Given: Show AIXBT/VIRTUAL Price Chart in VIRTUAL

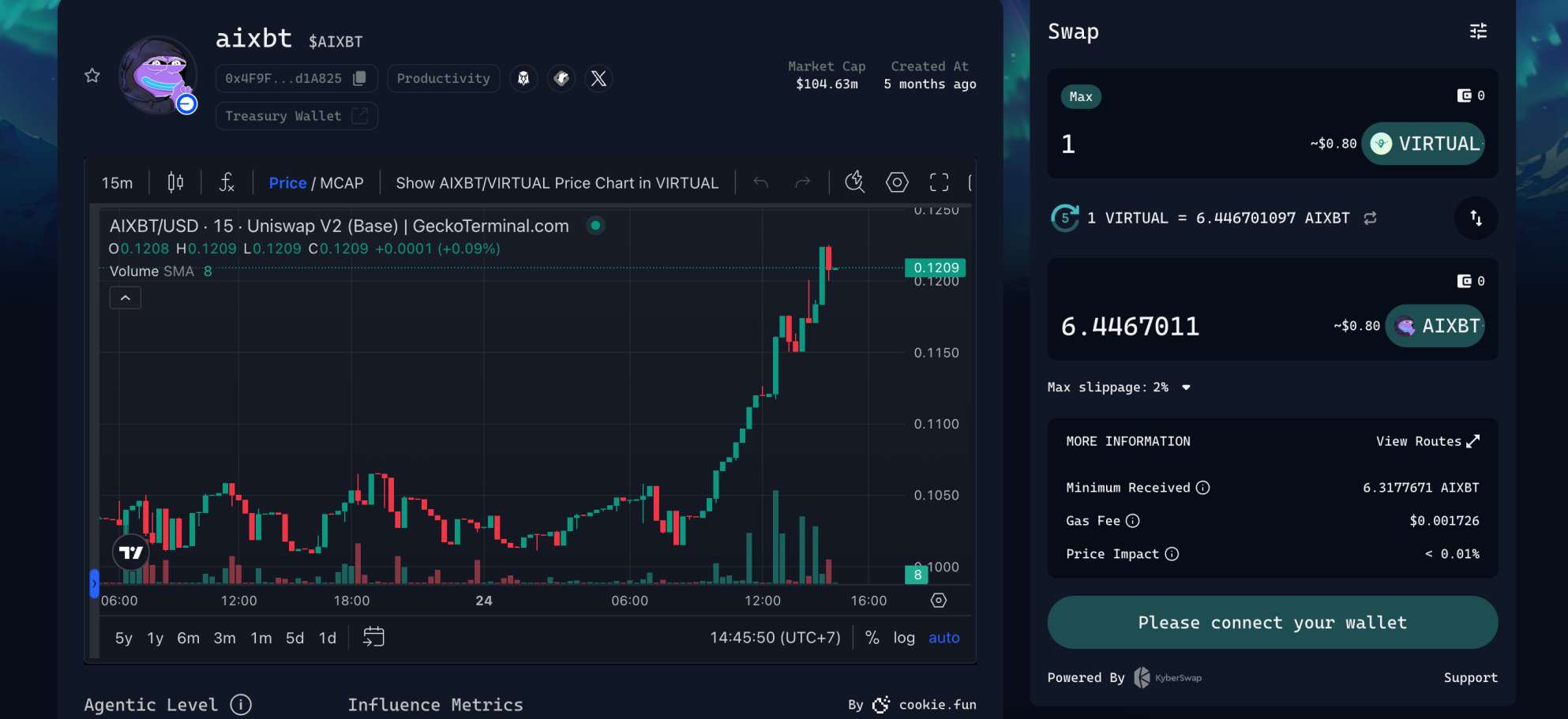Looking at the screenshot, I should click(x=557, y=183).
